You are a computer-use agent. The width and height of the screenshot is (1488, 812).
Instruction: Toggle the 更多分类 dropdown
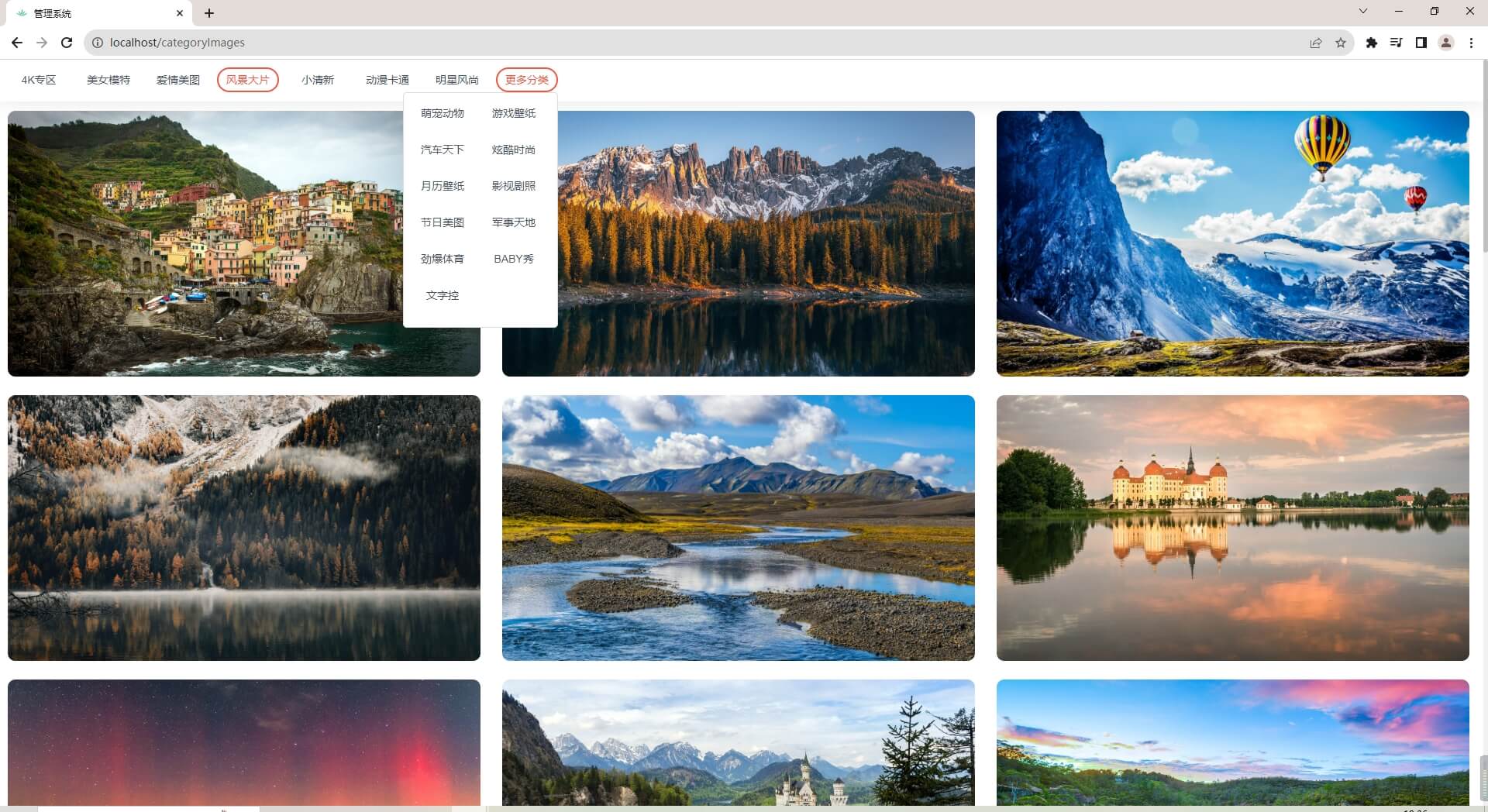click(x=527, y=80)
